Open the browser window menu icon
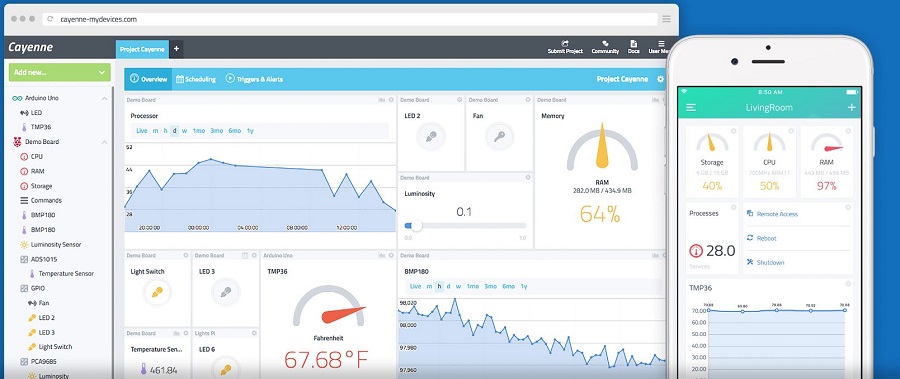900x379 pixels. click(x=666, y=19)
